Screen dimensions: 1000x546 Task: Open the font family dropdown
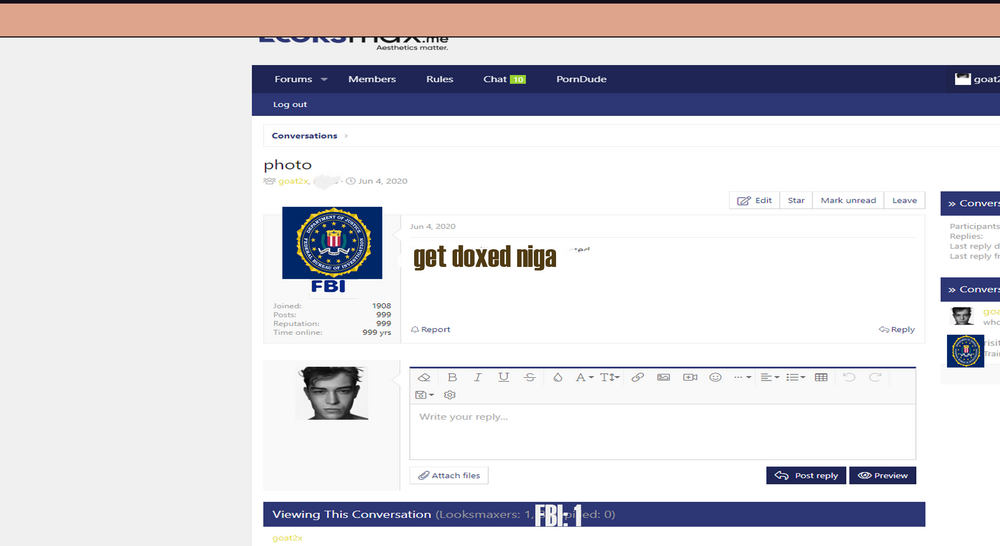coord(584,378)
